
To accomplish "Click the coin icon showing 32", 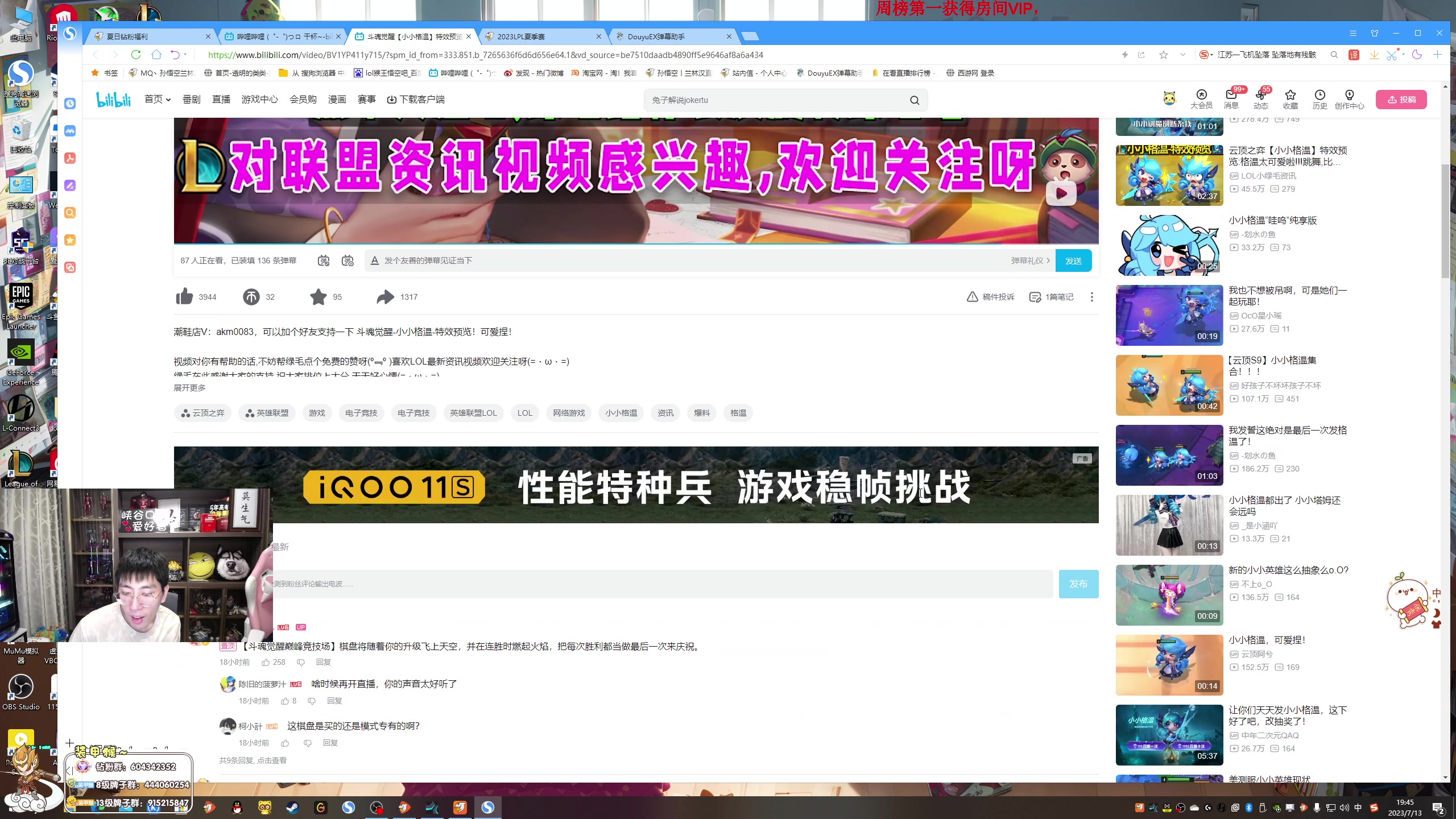I will 251,297.
